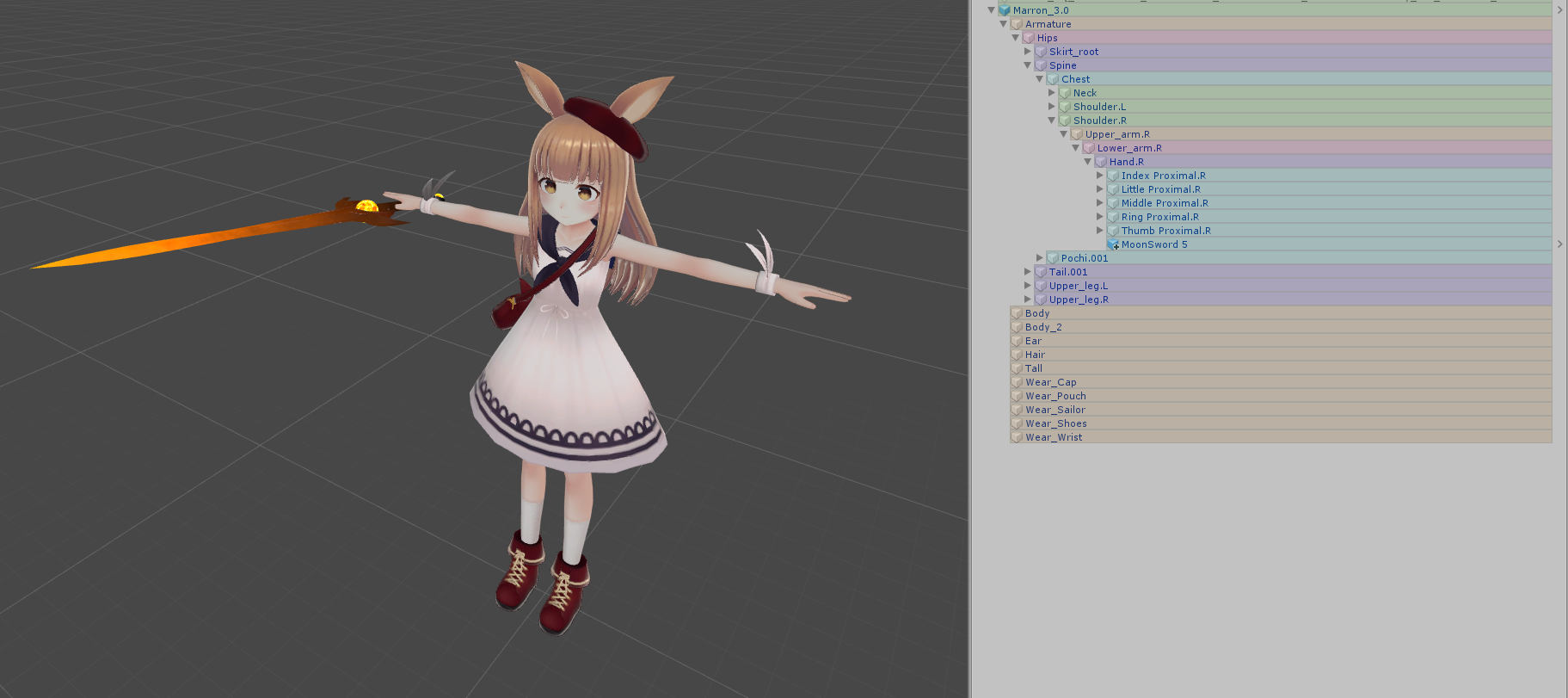The image size is (1568, 698).
Task: Select the Index Proximal.R row label
Action: [1164, 176]
